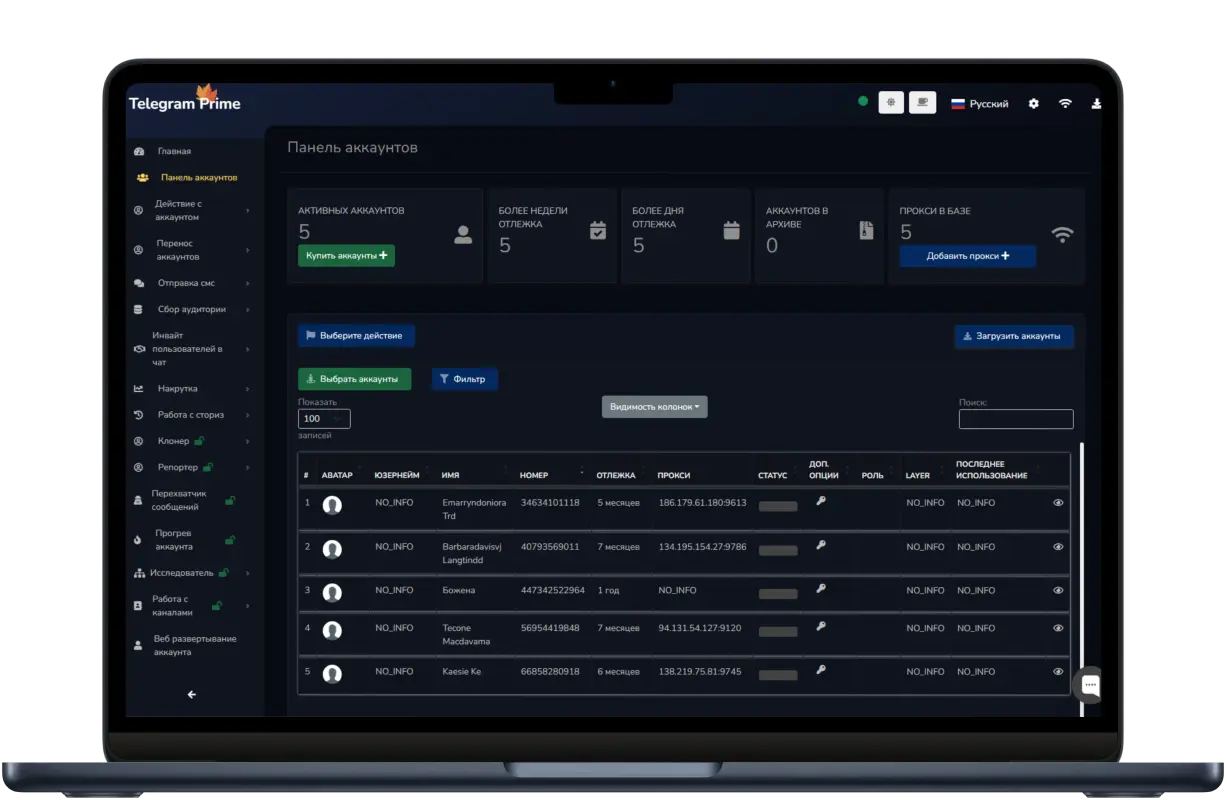1227x800 pixels.
Task: Select proxy 94.131.54.127:9120
Action: pyautogui.click(x=700, y=629)
